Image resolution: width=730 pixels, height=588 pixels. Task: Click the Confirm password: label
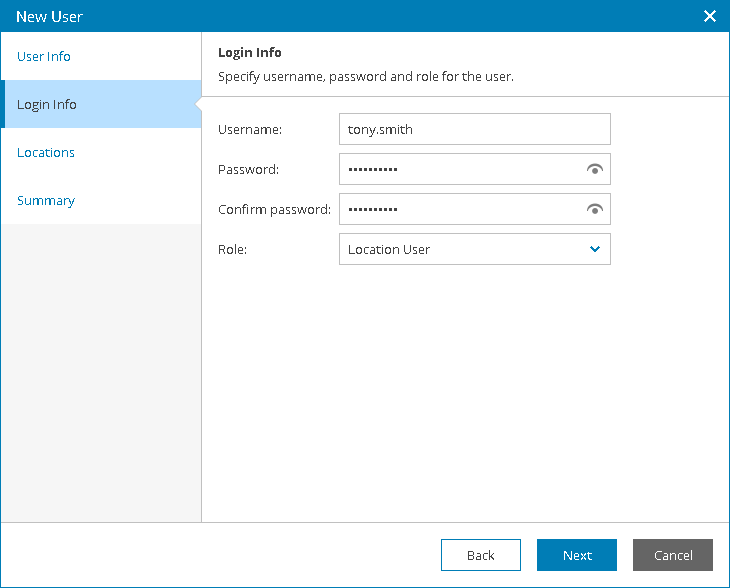coord(274,209)
